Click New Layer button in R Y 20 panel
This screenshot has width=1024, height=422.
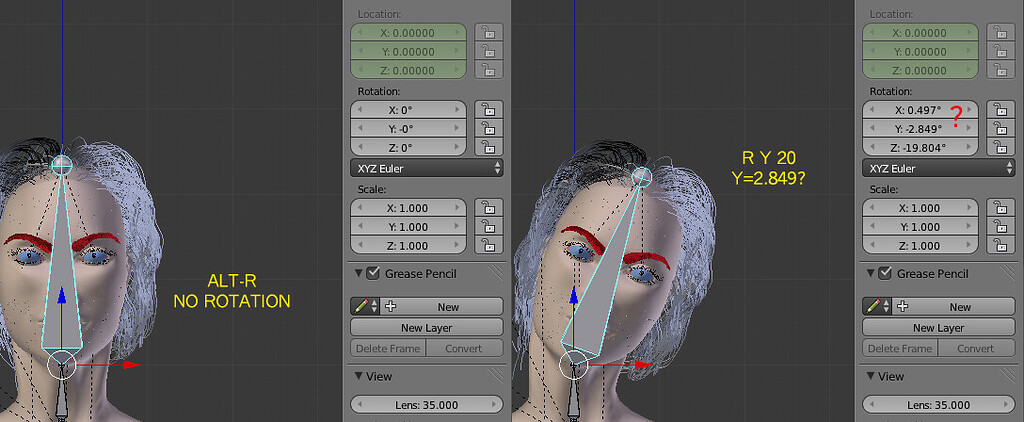coord(939,327)
